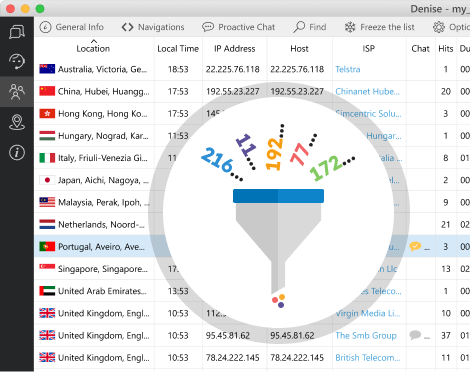Select visitor Australia, Victoria, Ge...
The width and height of the screenshot is (470, 372).
103,69
